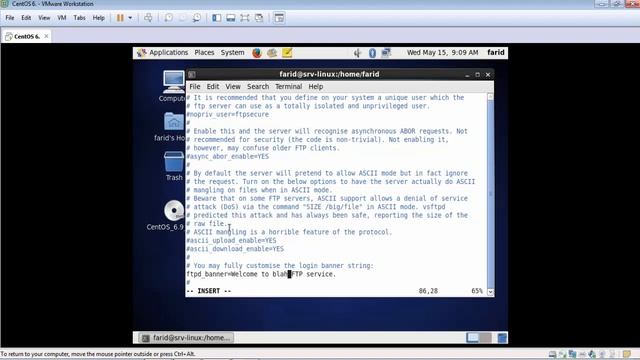The image size is (640, 360).
Task: Open the clock showing Wed May 15
Action: point(442,53)
